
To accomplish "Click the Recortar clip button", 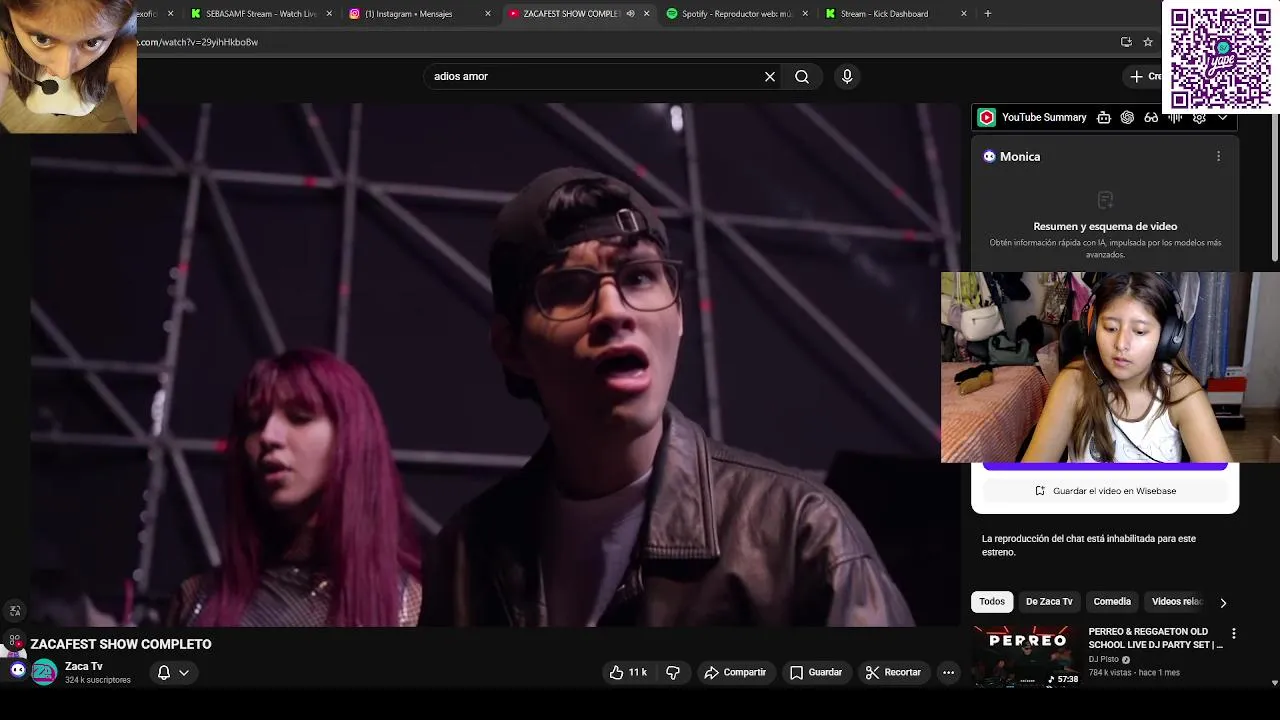I will pos(893,672).
